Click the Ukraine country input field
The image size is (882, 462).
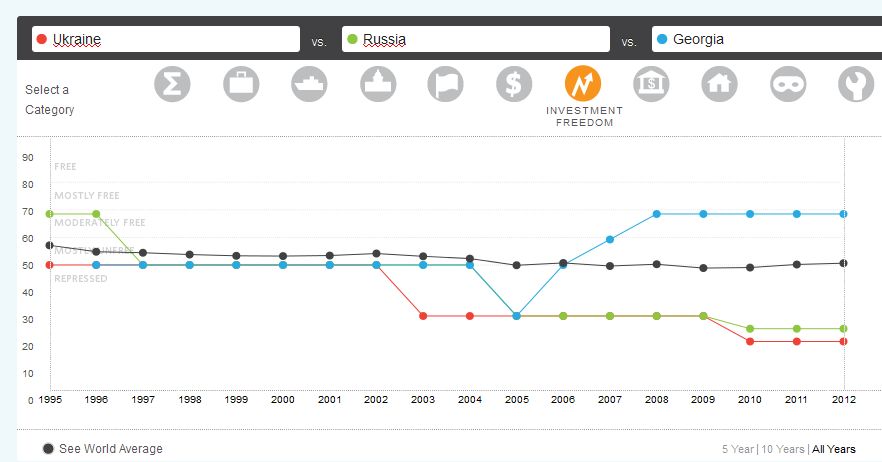(166, 39)
